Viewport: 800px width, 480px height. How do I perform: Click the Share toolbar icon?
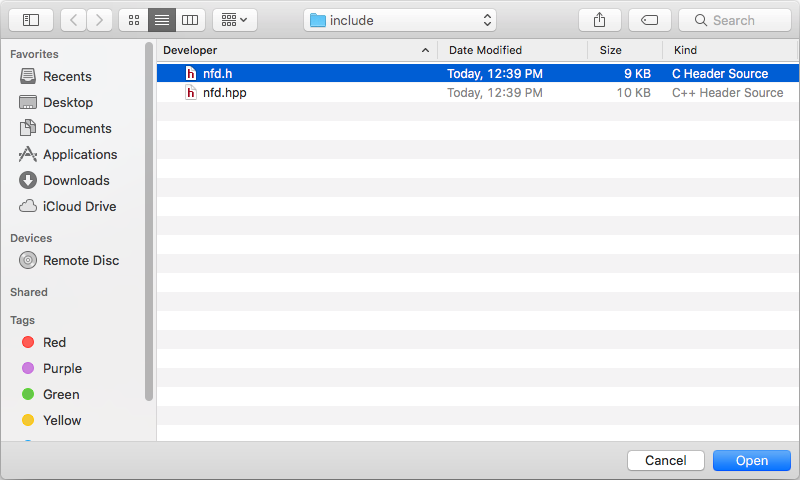pyautogui.click(x=600, y=20)
